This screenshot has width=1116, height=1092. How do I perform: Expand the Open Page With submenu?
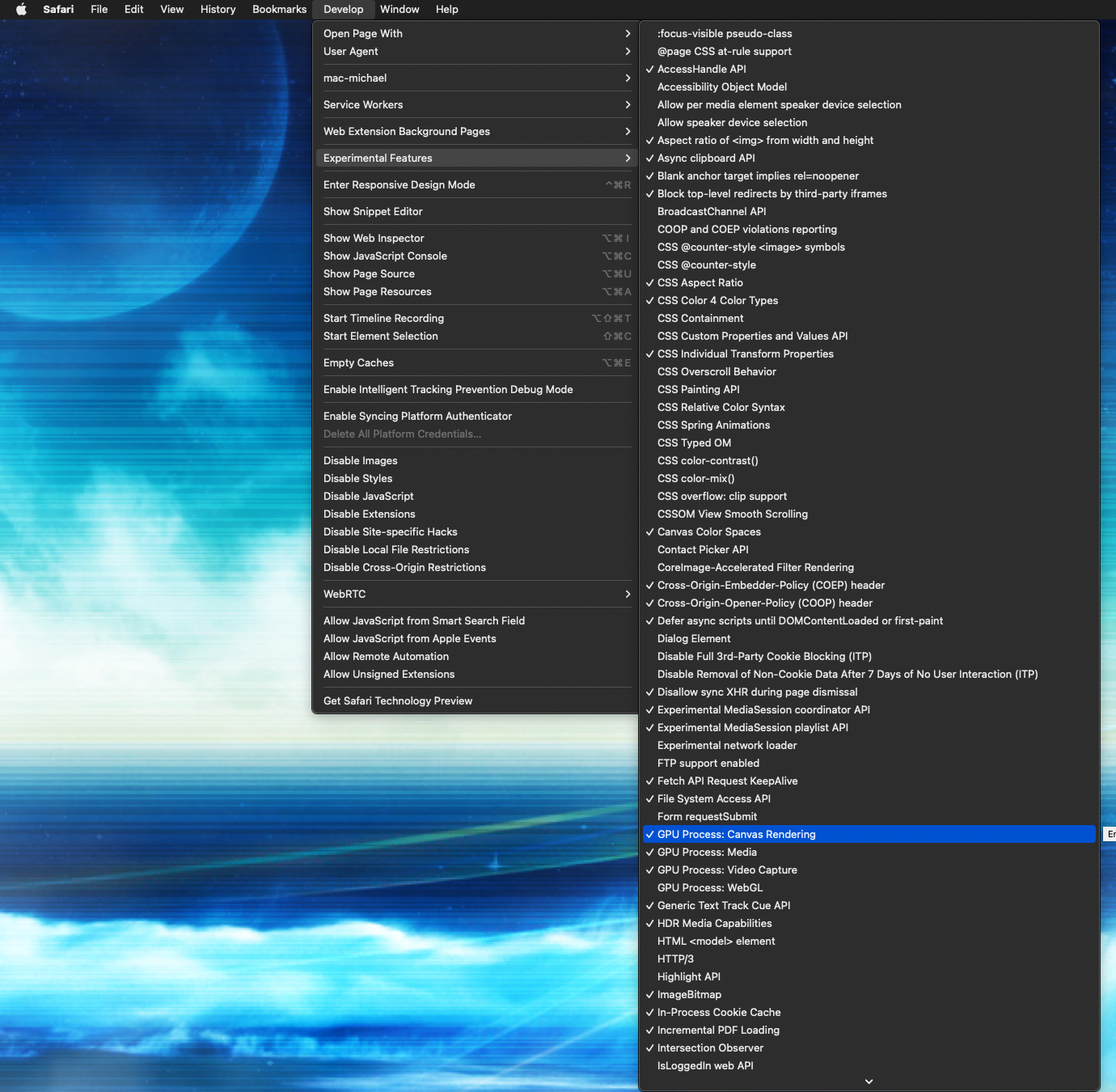pos(476,33)
